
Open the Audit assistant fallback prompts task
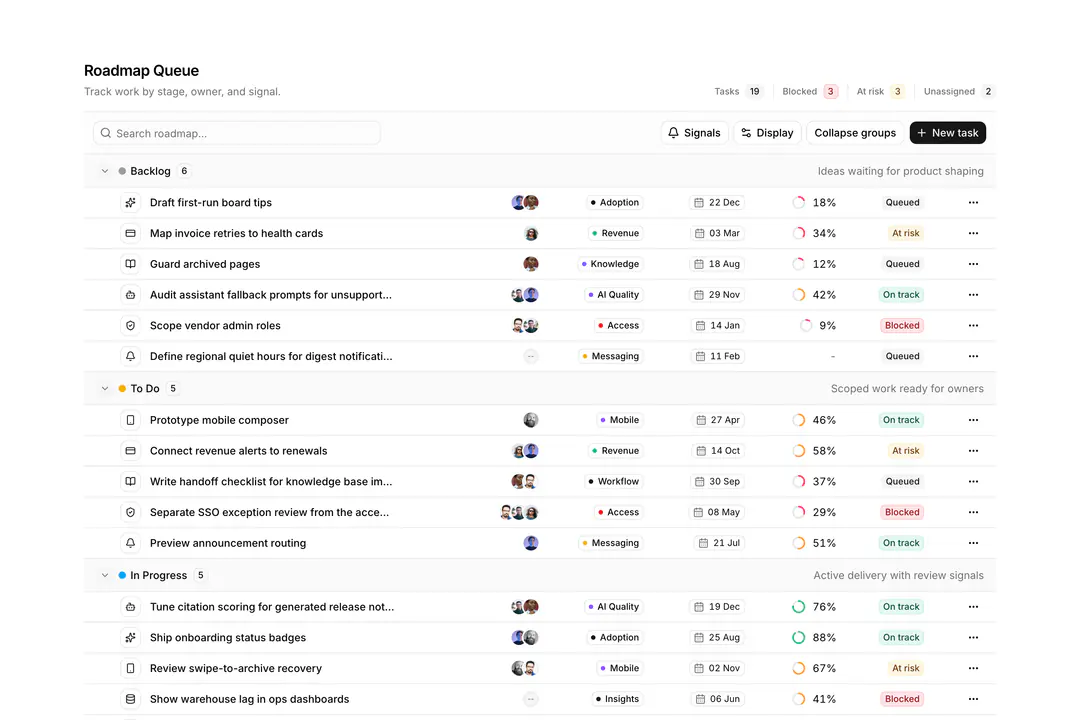tap(271, 295)
